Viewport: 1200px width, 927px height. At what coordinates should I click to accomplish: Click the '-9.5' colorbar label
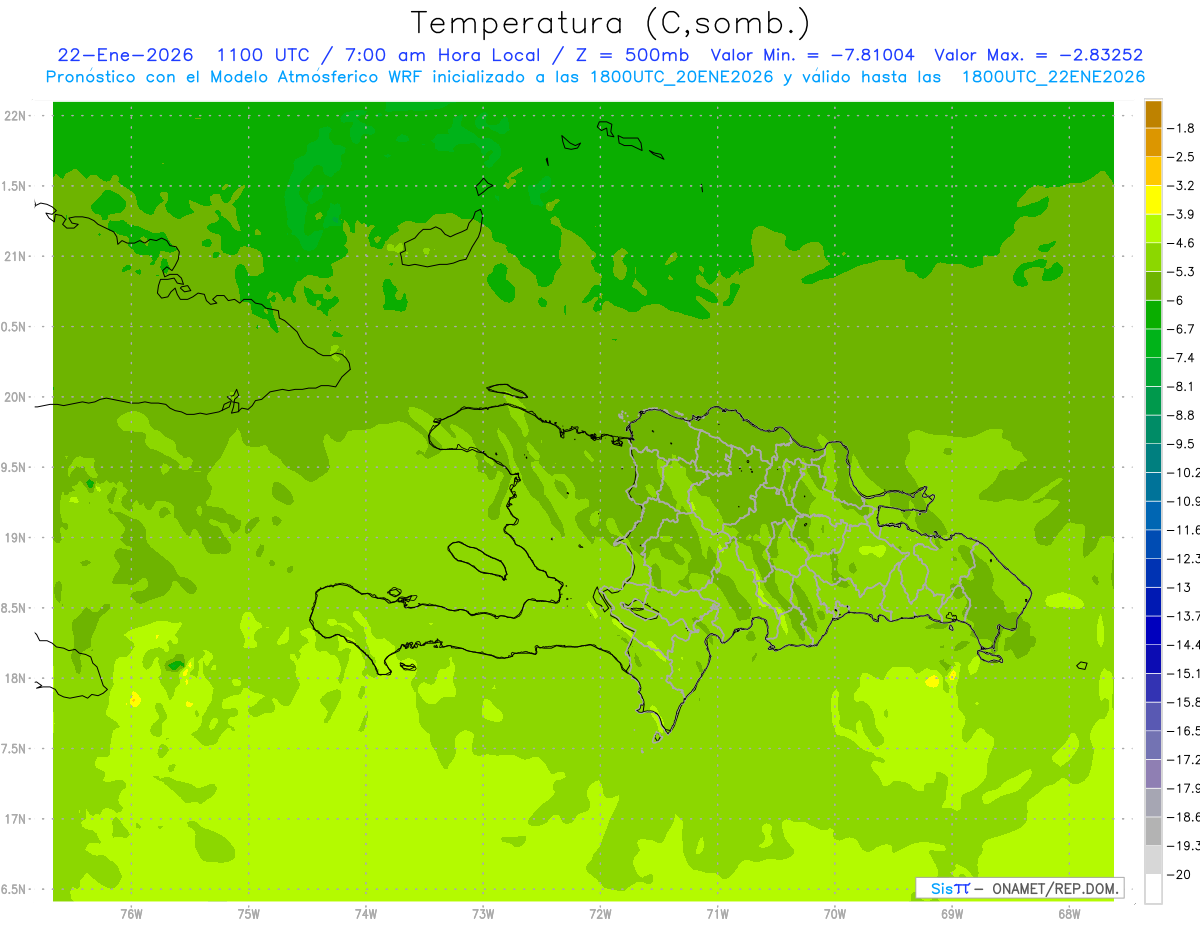coord(1183,444)
